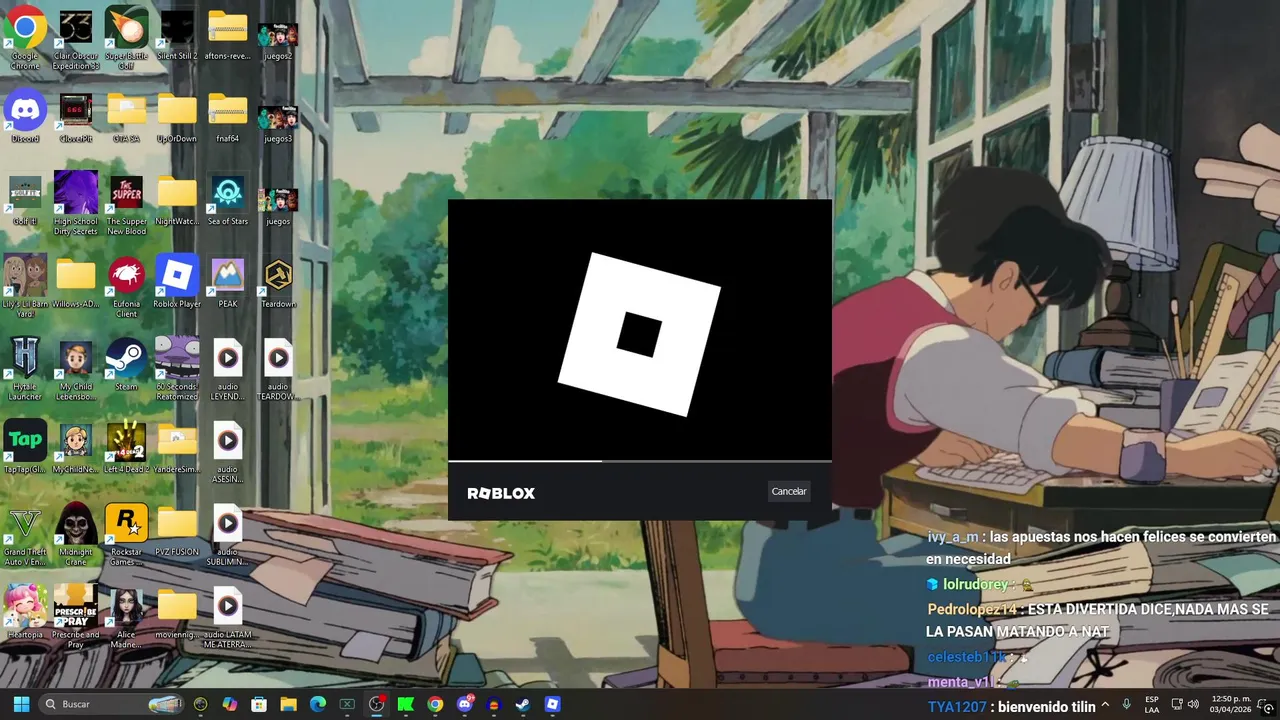Viewport: 1280px width, 720px height.
Task: Cancel the Roblox launcher loading
Action: 789,491
